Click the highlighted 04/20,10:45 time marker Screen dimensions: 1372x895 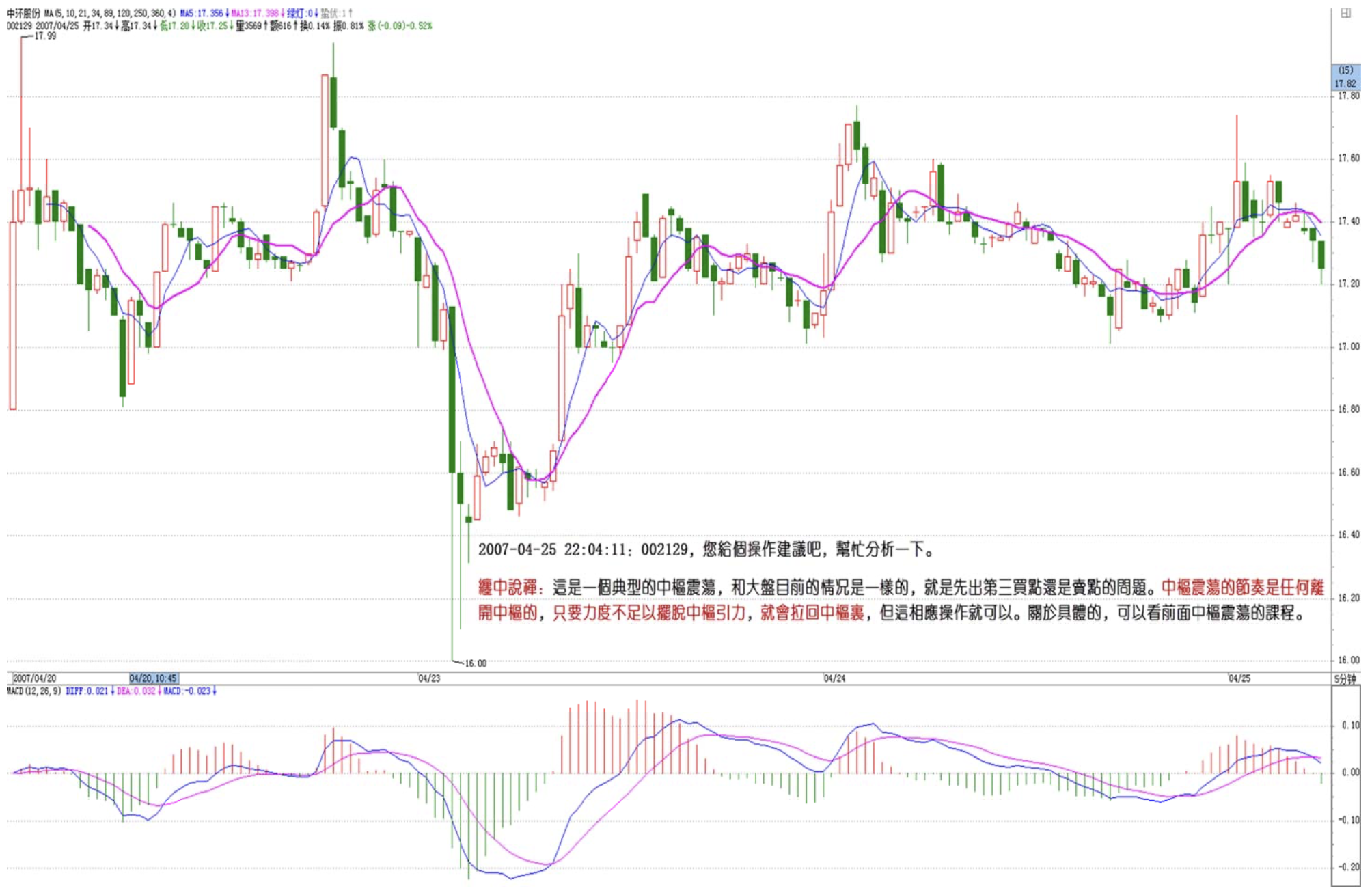point(154,678)
